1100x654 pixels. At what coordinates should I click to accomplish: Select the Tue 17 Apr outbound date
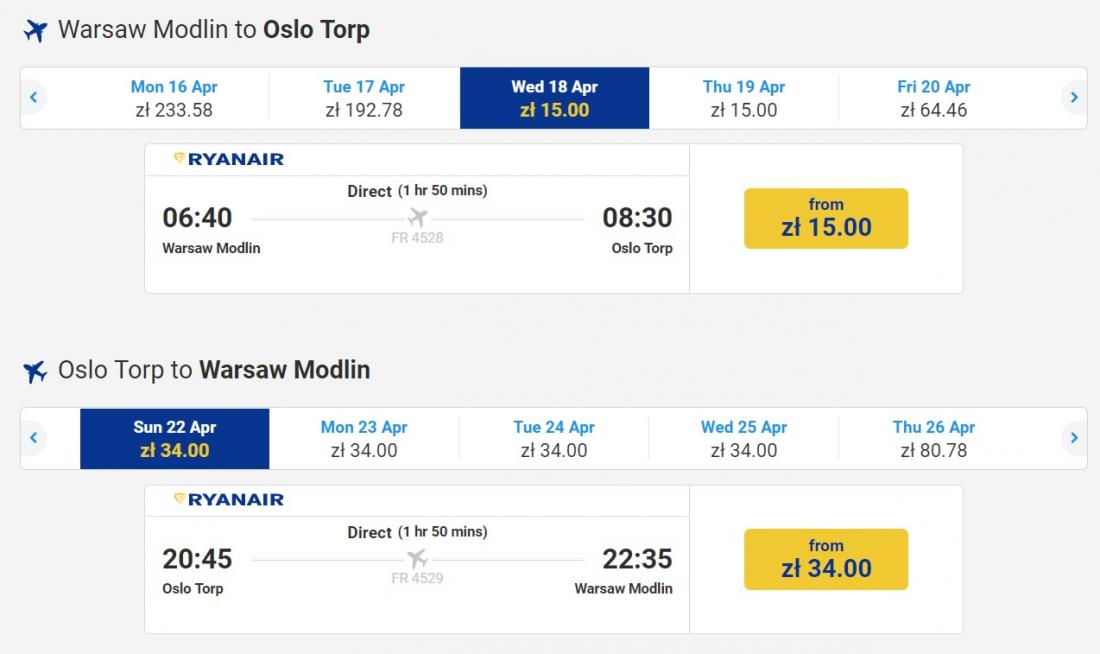(x=364, y=98)
